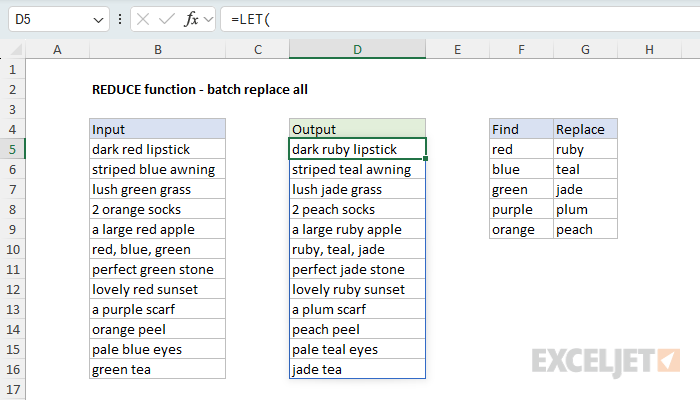Select cell 'a purple scarf'
This screenshot has height=400, width=700.
pyautogui.click(x=158, y=309)
